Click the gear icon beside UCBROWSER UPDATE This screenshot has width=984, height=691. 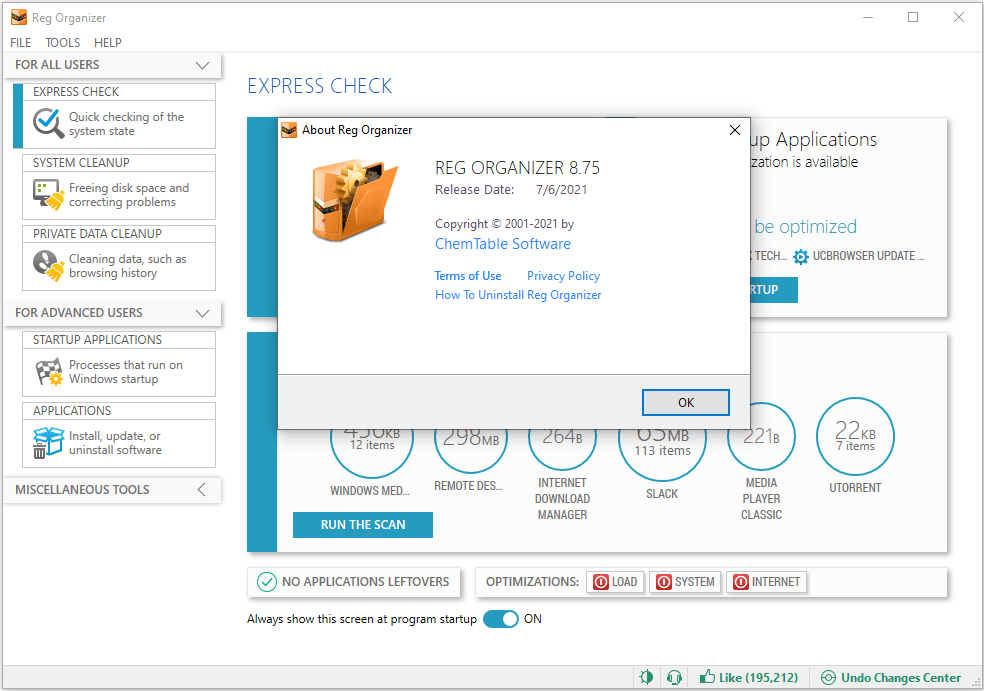pyautogui.click(x=801, y=257)
